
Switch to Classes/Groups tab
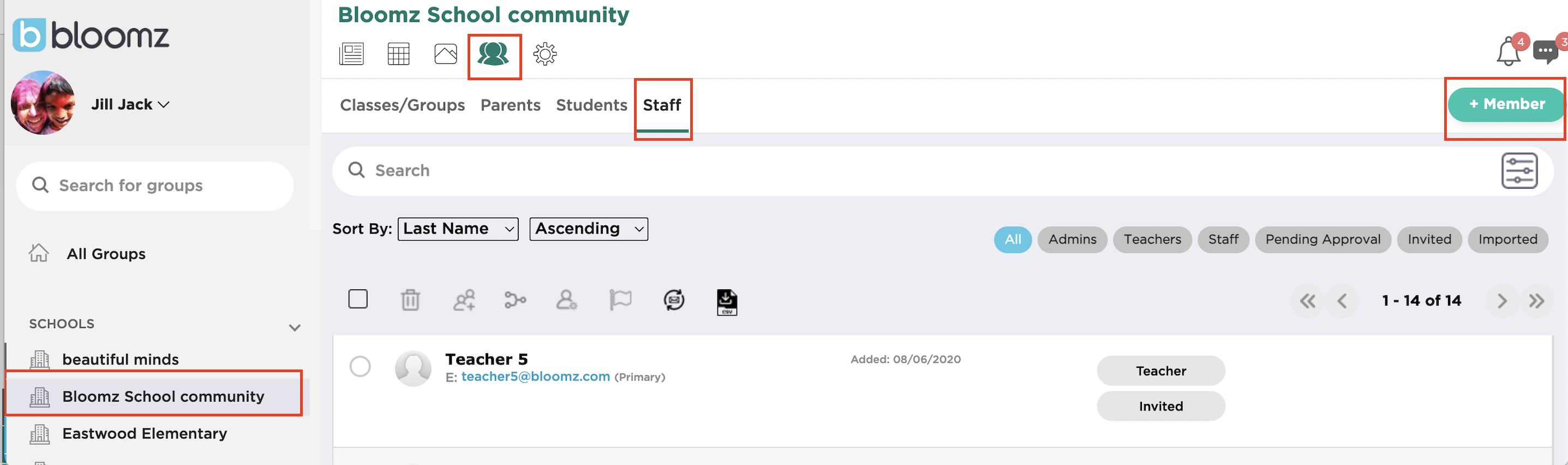coord(402,105)
